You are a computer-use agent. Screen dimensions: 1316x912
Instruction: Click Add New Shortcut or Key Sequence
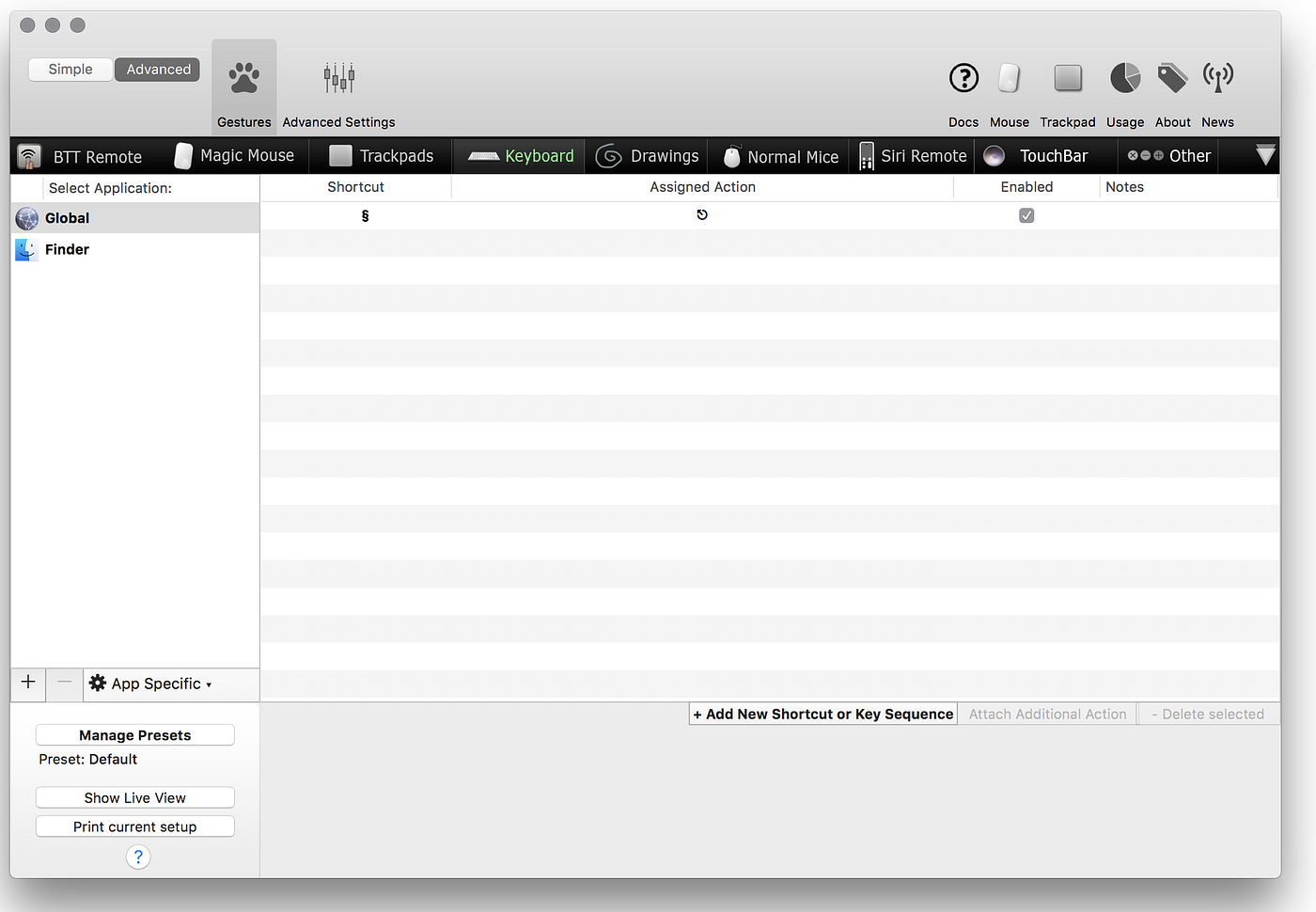pyautogui.click(x=823, y=715)
